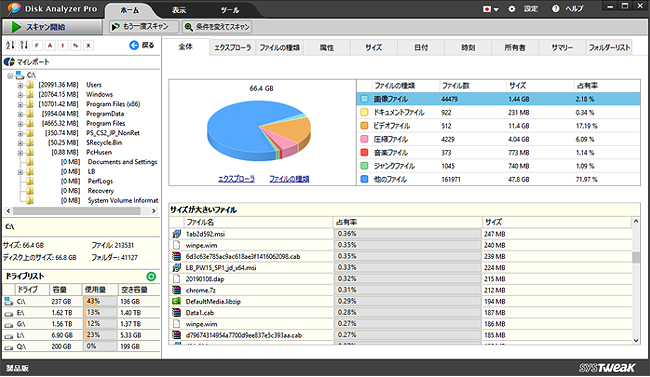Select the C:\ row in drive list
The image size is (650, 377).
coord(81,302)
